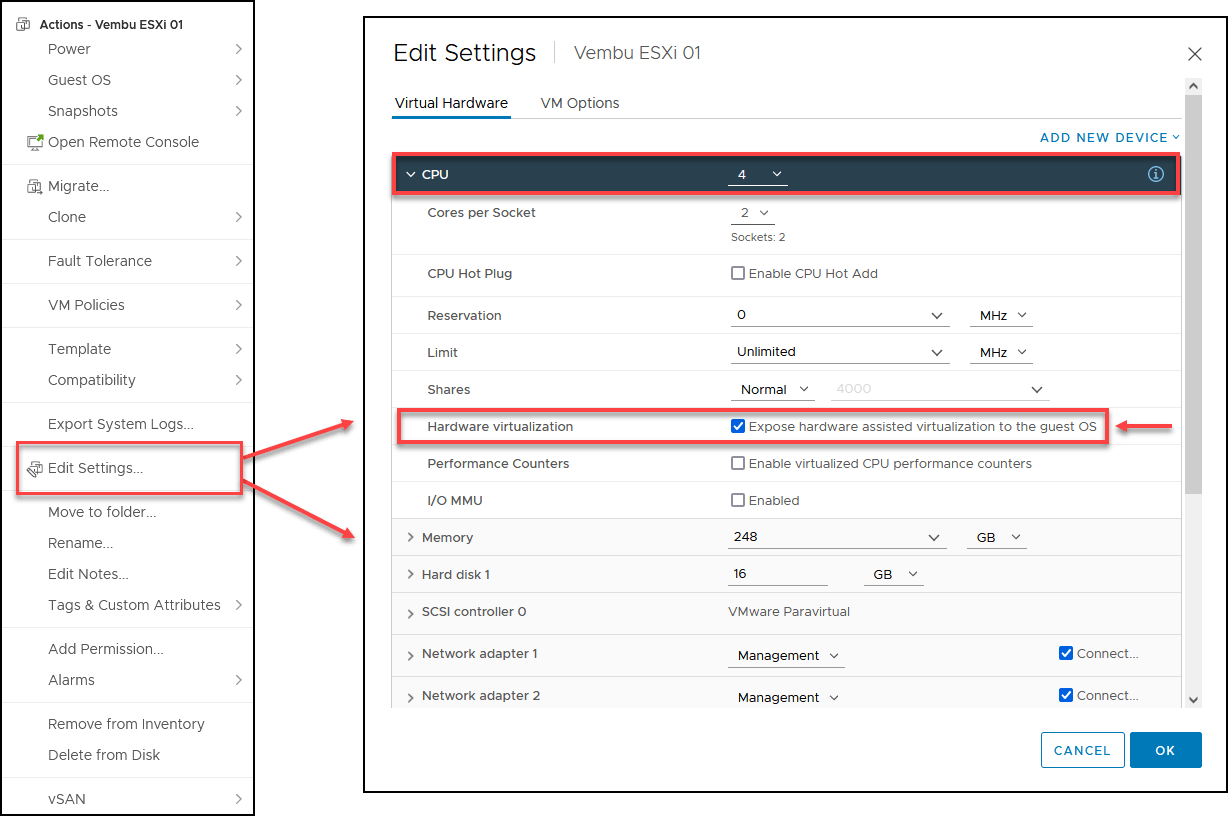Image resolution: width=1228 pixels, height=816 pixels.
Task: Open the Template submenu
Action: [128, 349]
